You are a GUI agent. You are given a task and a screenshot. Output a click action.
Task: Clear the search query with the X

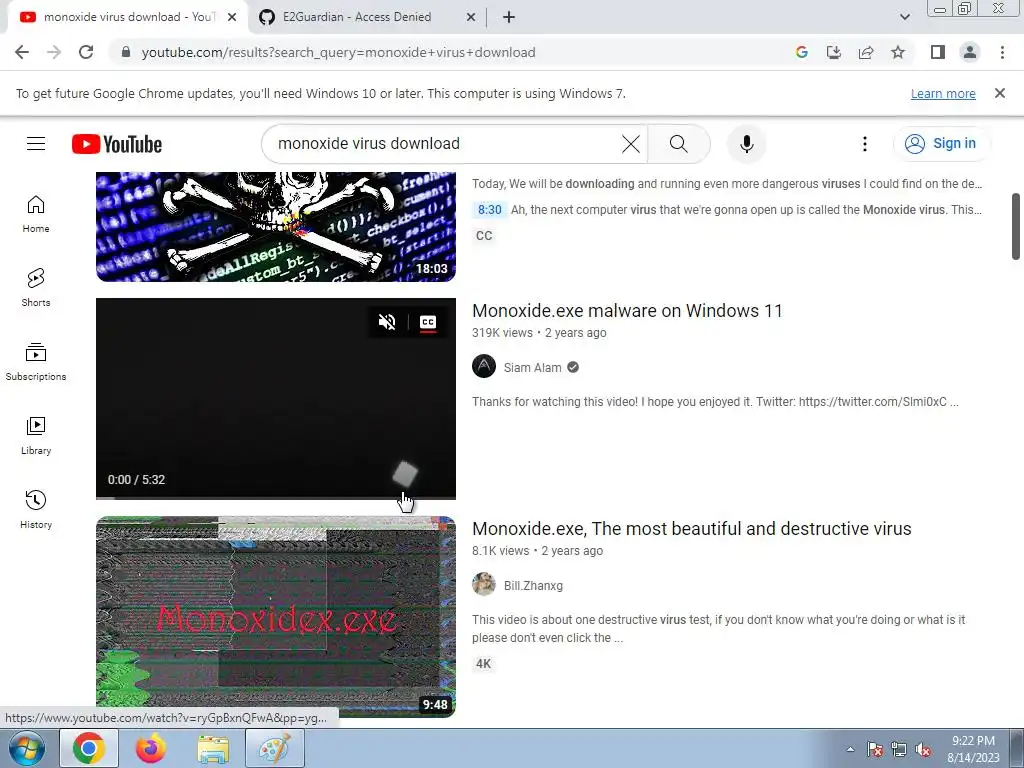631,144
